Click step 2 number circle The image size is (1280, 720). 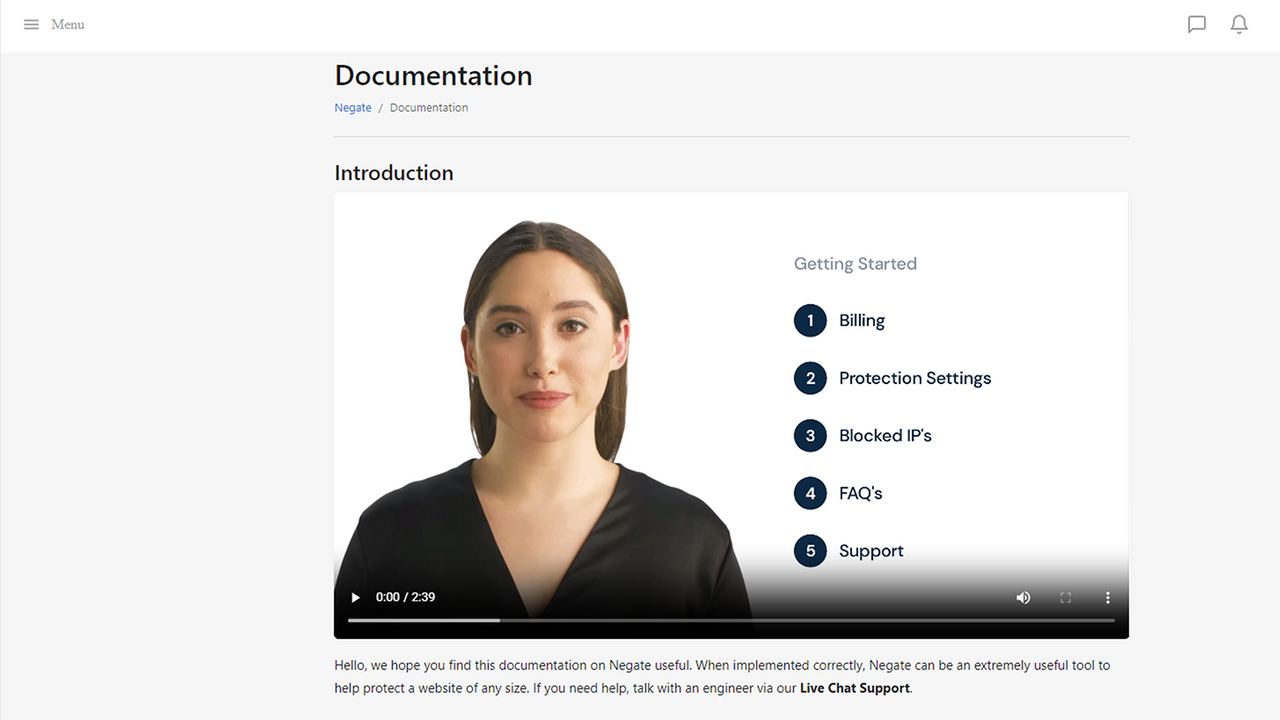(810, 378)
